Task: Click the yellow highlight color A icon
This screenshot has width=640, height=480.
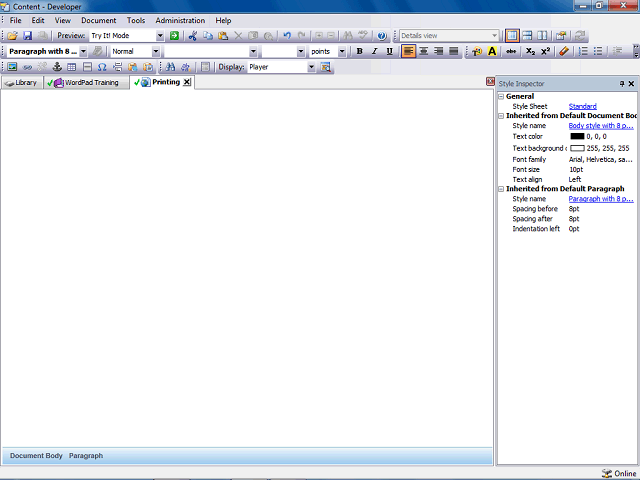Action: pyautogui.click(x=492, y=51)
